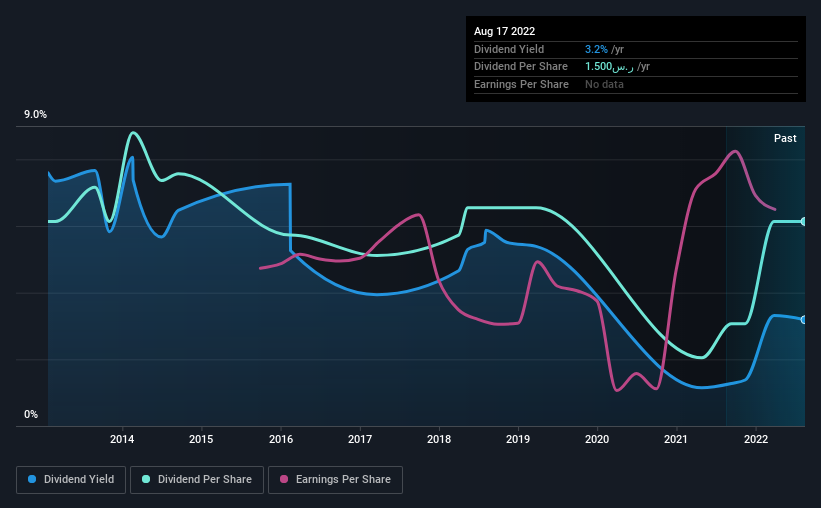Click the Aug 17 2022 tooltip date header

[504, 31]
